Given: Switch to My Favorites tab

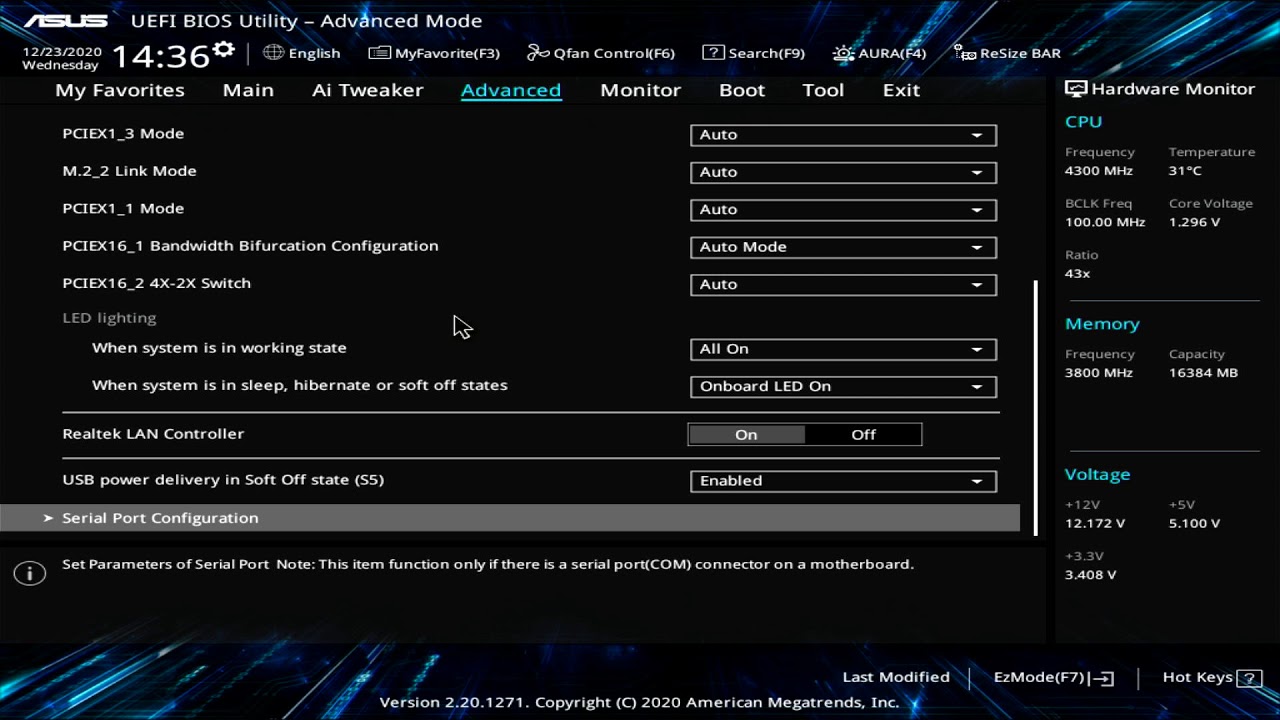Looking at the screenshot, I should point(120,90).
